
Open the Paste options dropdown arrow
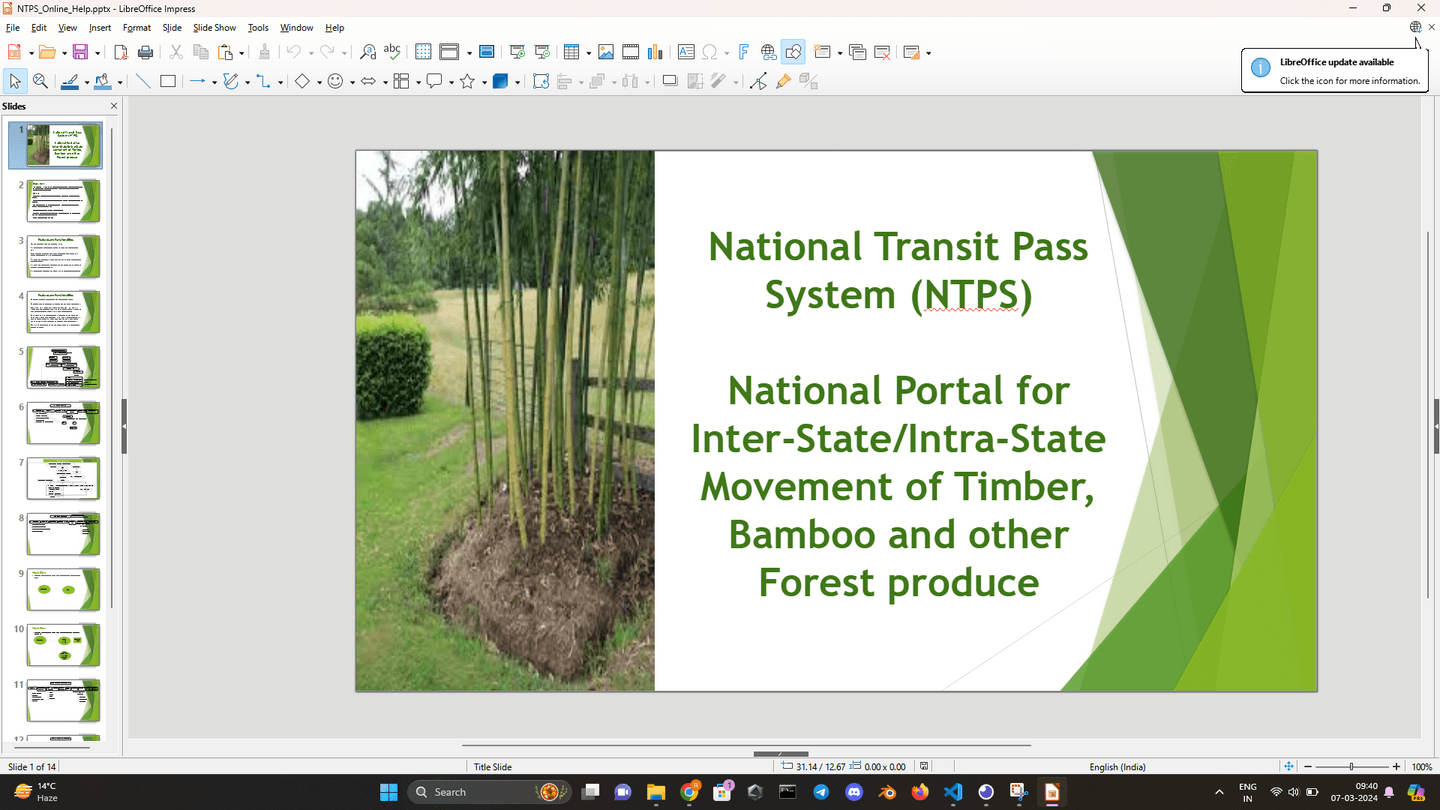coord(242,53)
